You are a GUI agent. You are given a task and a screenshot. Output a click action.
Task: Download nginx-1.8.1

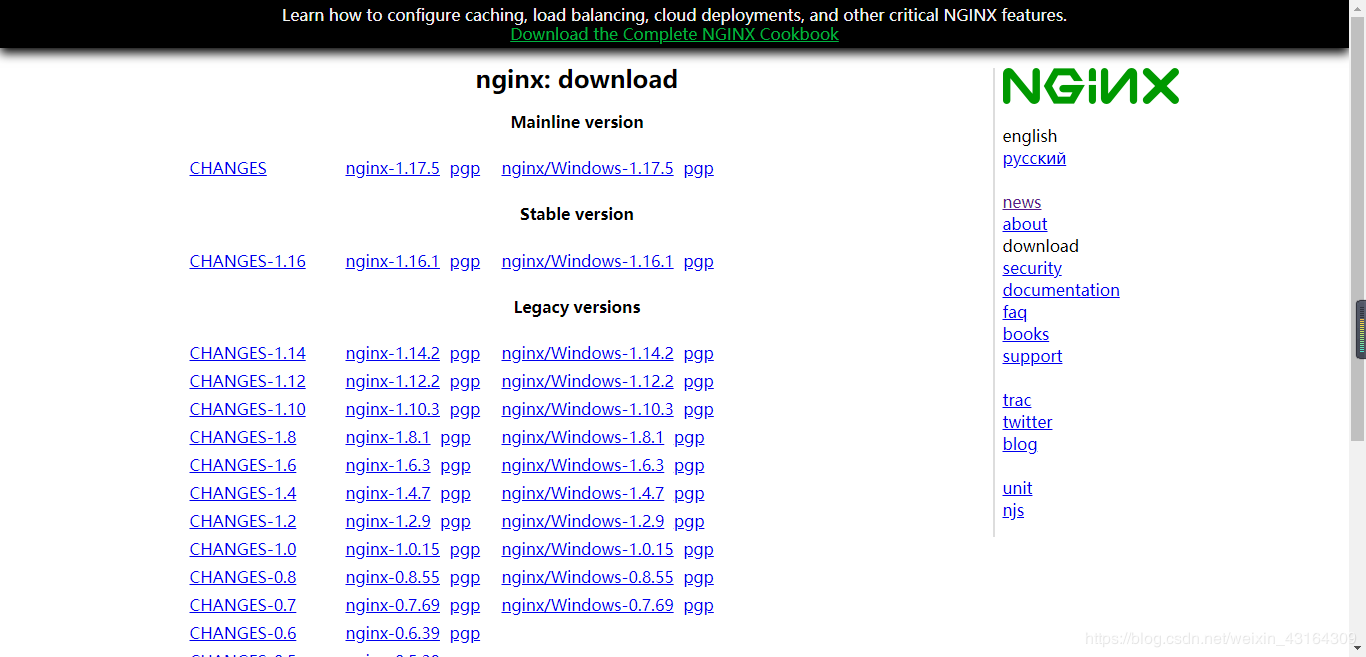point(388,437)
